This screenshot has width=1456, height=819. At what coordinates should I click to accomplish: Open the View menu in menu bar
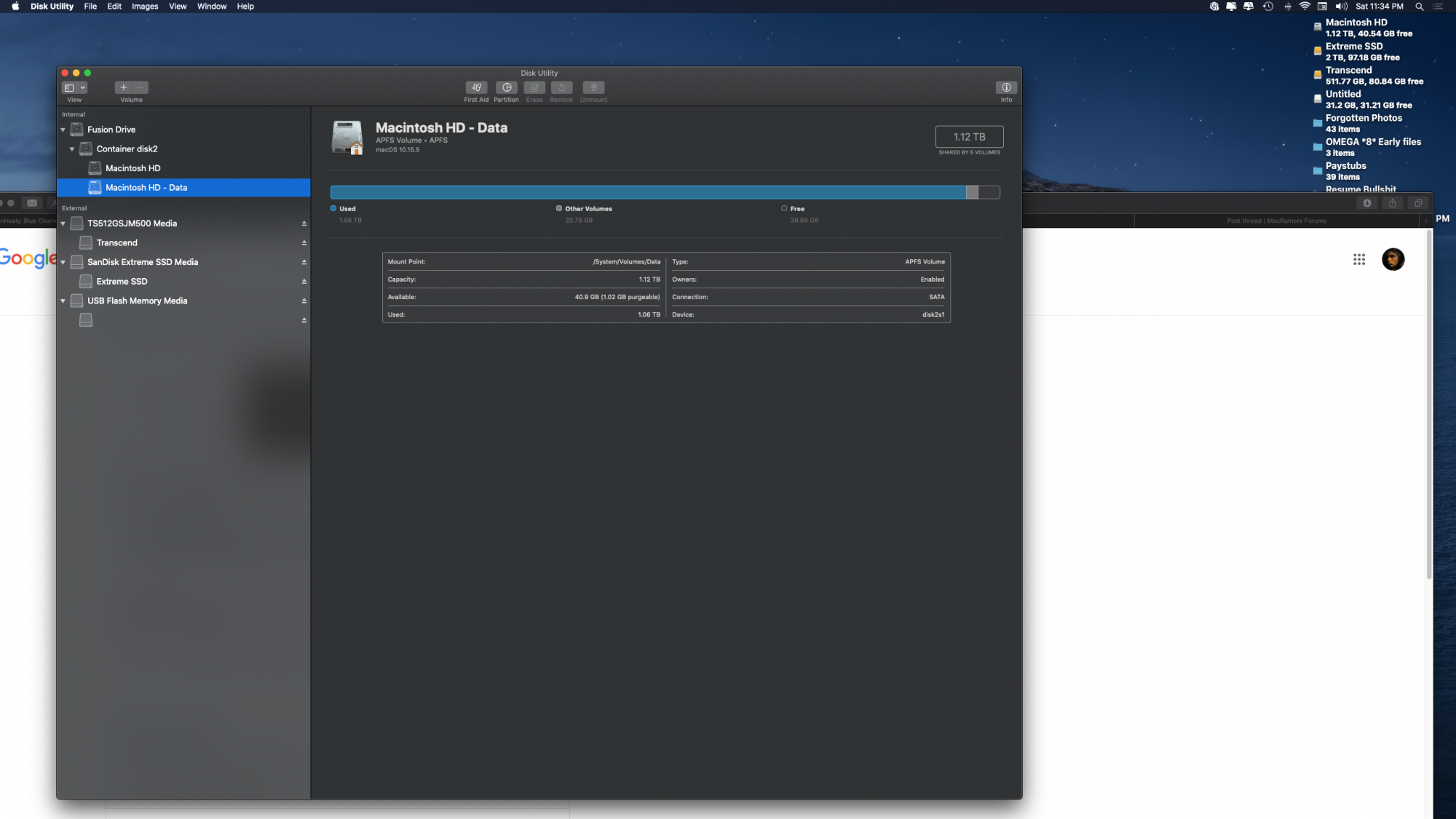pos(178,7)
